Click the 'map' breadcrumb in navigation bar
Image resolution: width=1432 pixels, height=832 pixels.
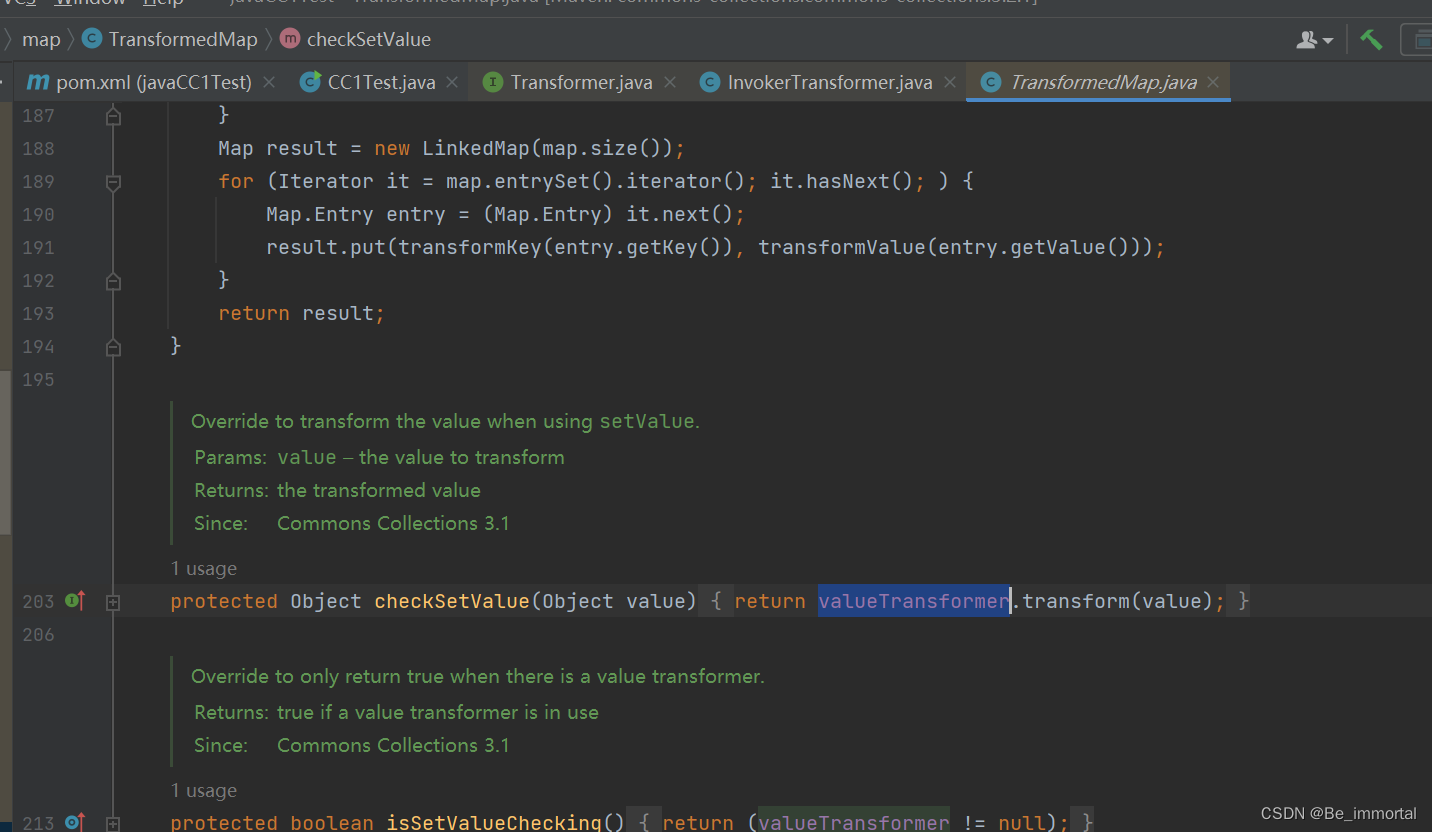pos(41,39)
